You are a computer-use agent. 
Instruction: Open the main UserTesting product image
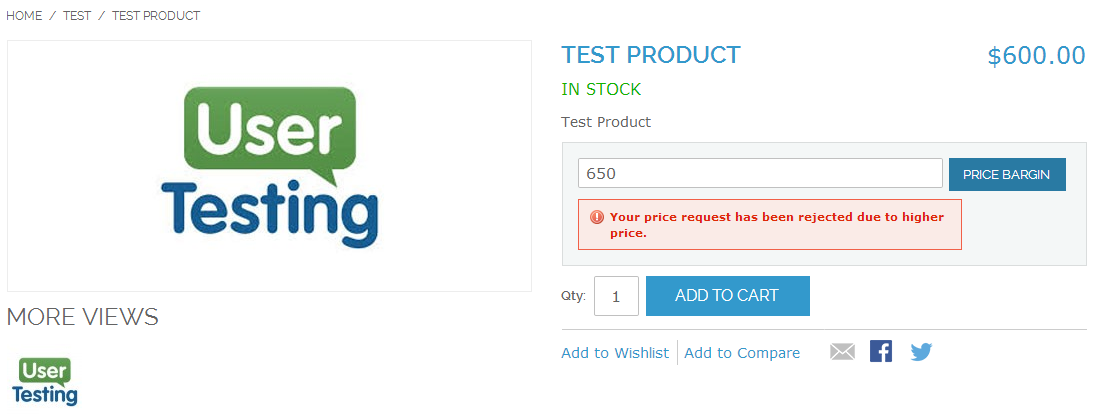(x=269, y=166)
